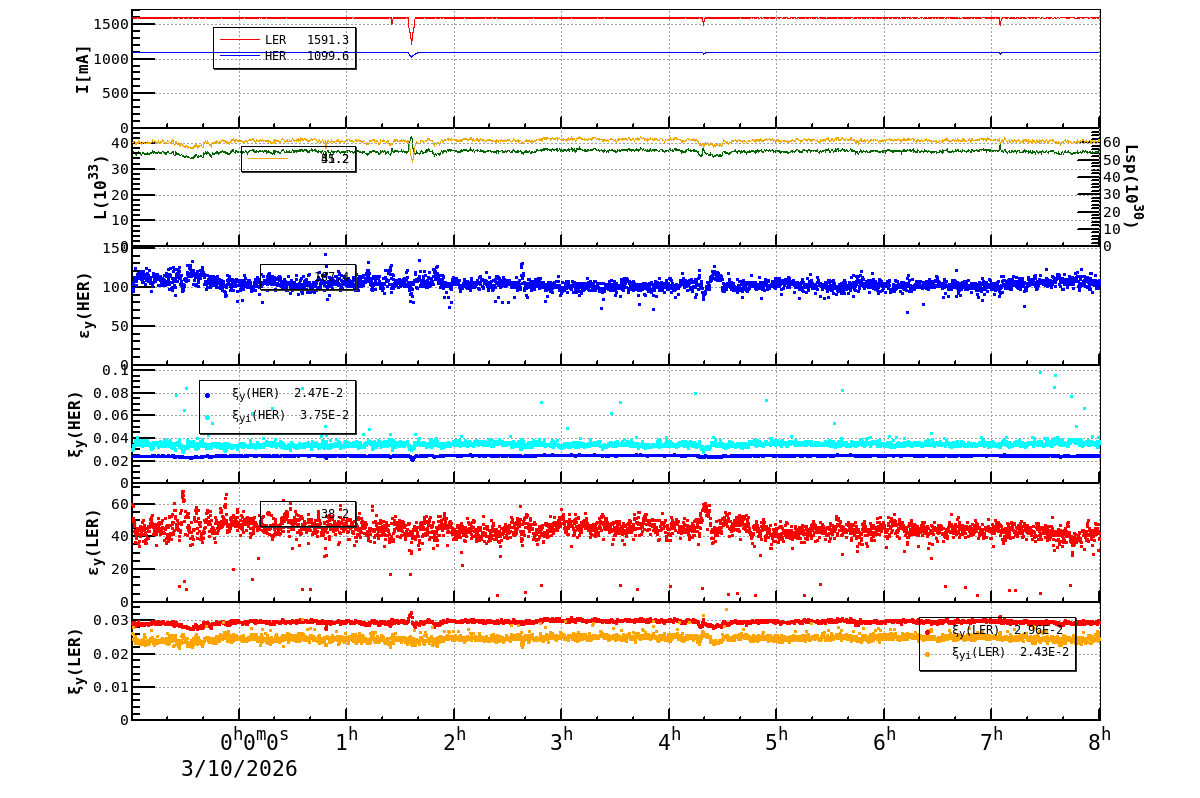Click the 107.4 legend in εy(HER) panel
The height and width of the screenshot is (798, 1200).
308,277
